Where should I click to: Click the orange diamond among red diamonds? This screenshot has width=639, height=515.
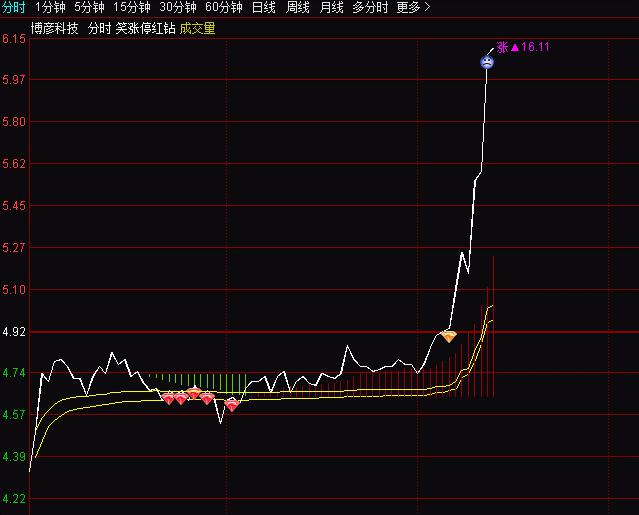(x=194, y=393)
